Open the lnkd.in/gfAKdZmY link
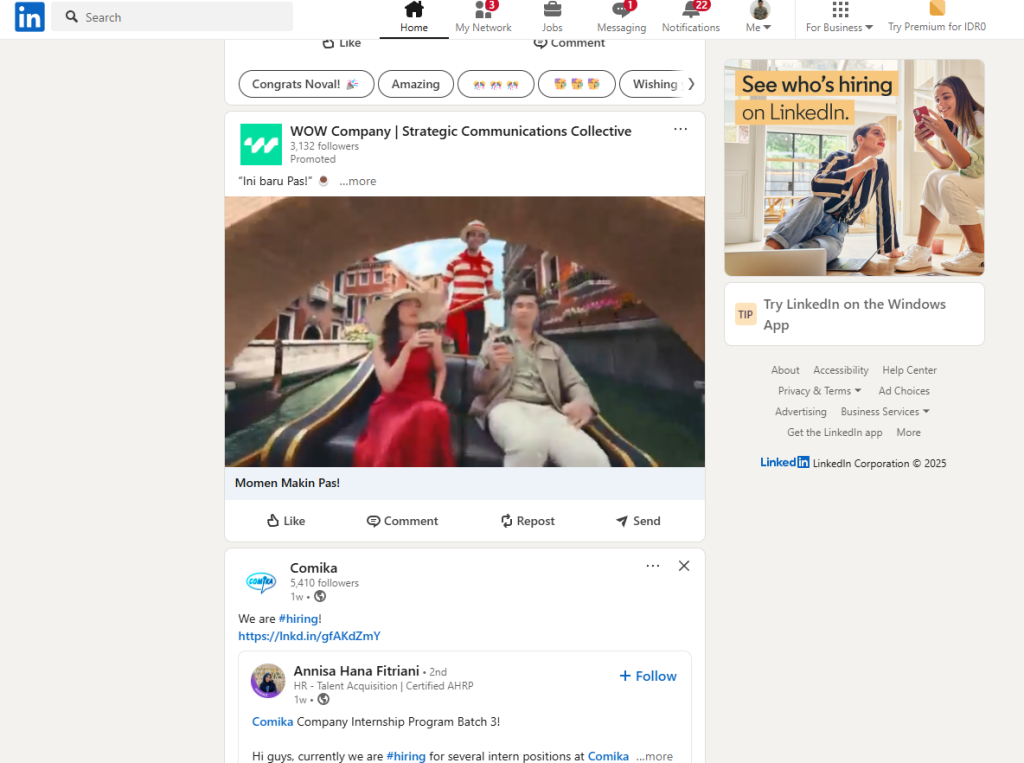 (x=310, y=636)
